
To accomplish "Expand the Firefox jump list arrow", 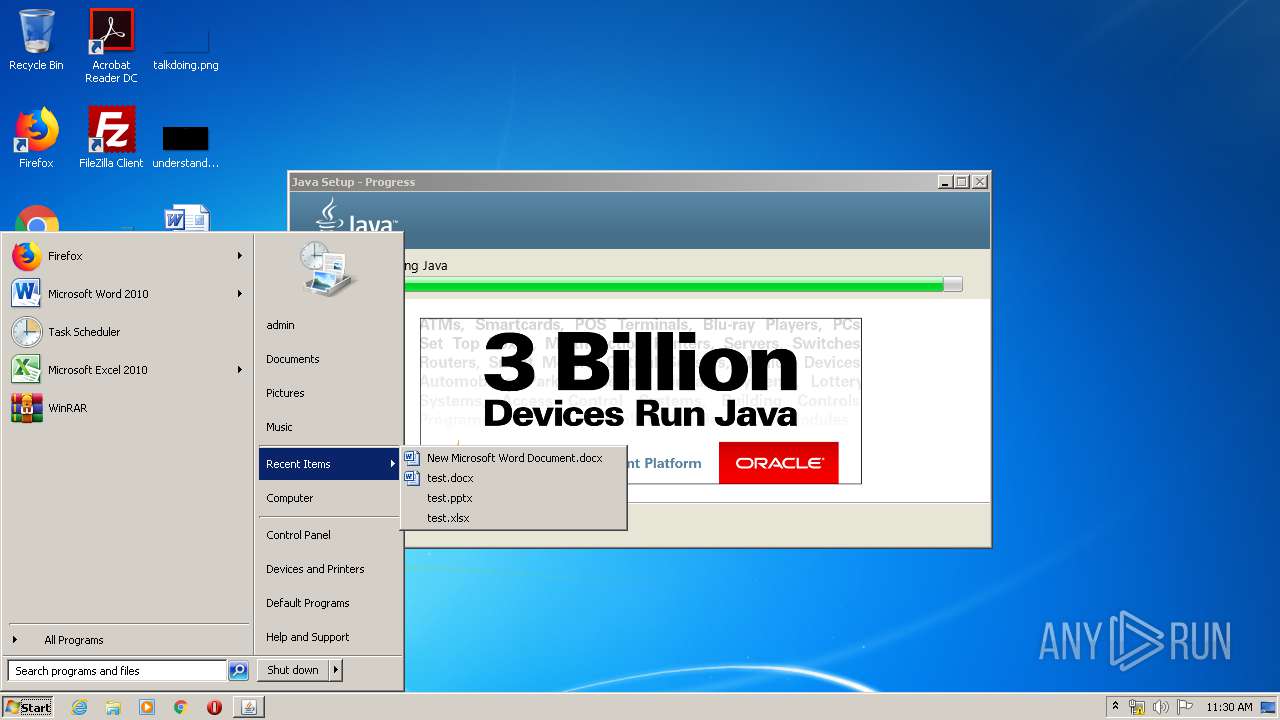I will click(239, 256).
